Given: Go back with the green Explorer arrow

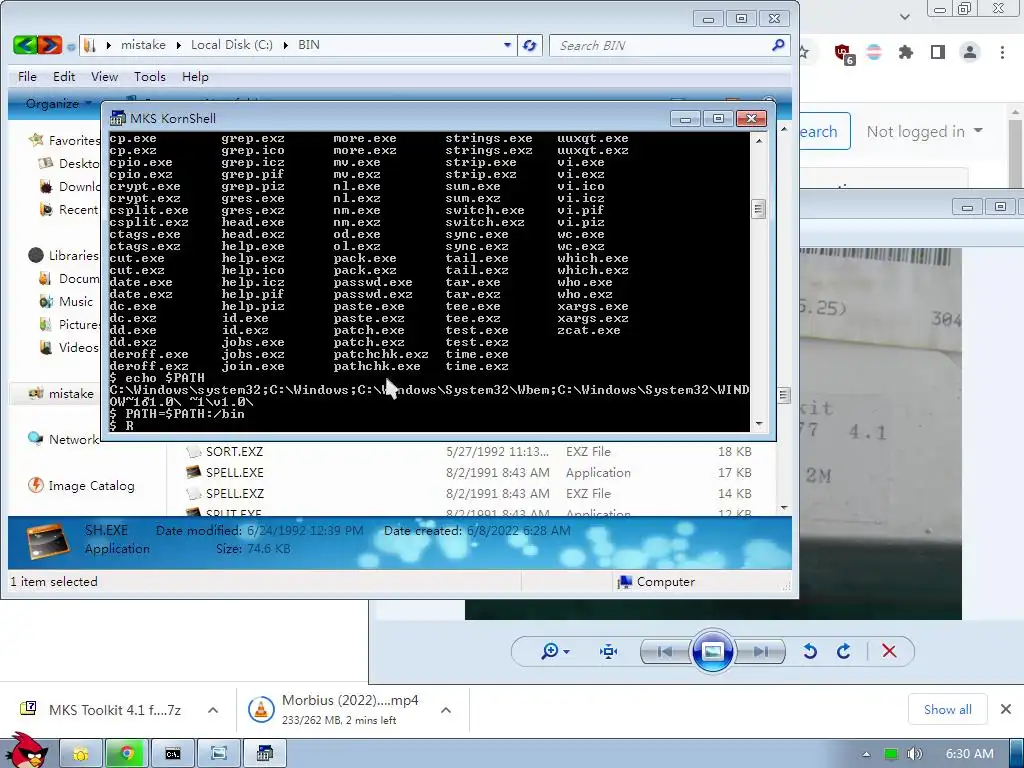Looking at the screenshot, I should click(25, 45).
